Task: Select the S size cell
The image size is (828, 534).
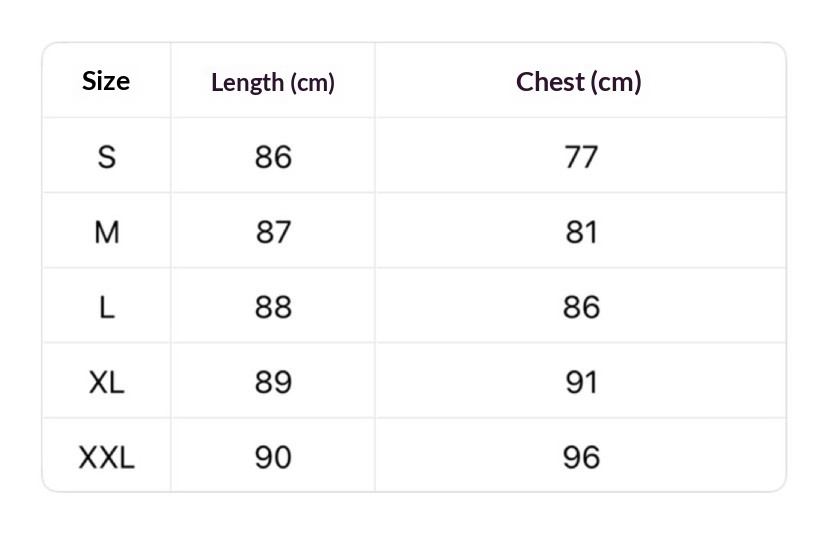Action: (106, 157)
